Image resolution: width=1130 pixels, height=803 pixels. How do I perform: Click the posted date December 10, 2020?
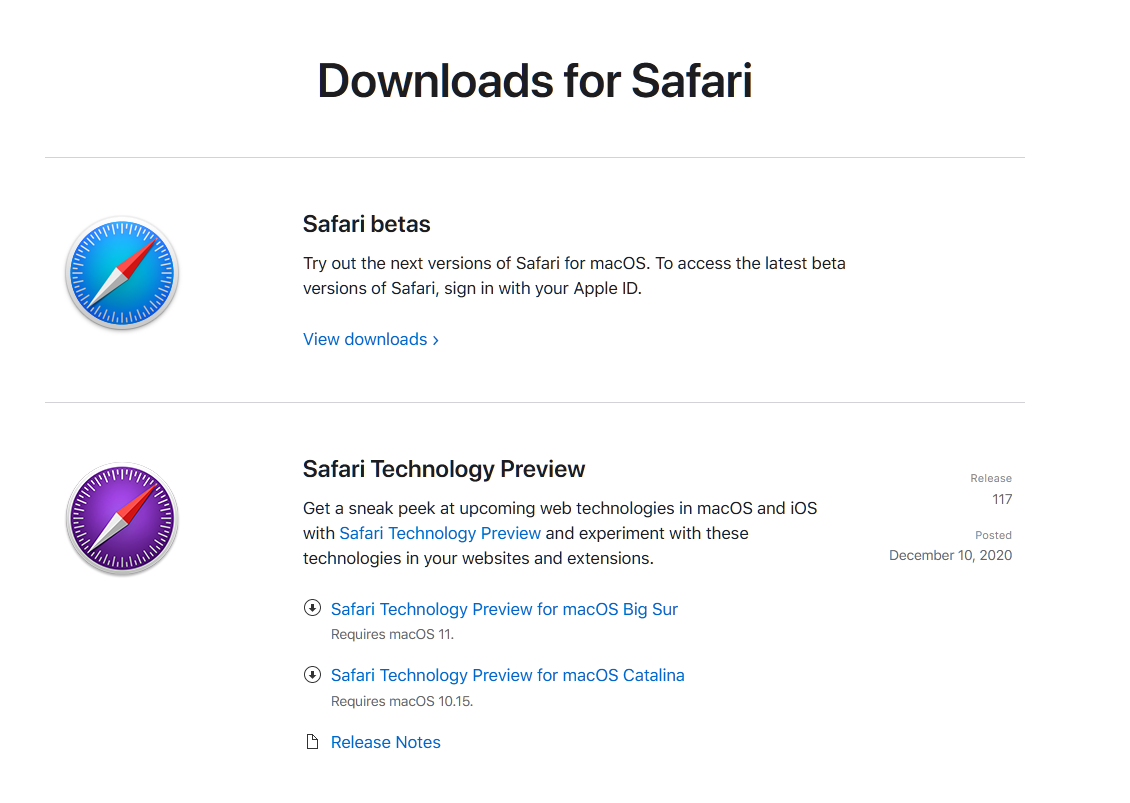click(x=951, y=556)
